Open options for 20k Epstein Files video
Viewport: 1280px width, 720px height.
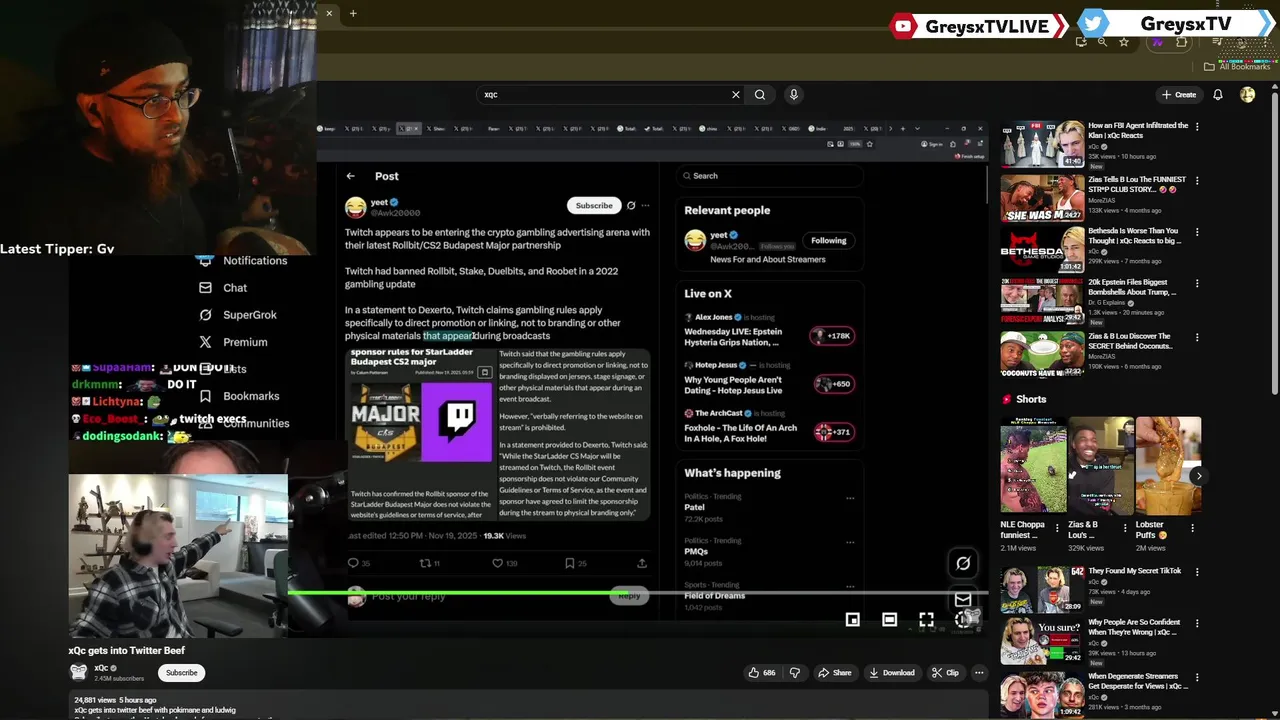point(1197,284)
